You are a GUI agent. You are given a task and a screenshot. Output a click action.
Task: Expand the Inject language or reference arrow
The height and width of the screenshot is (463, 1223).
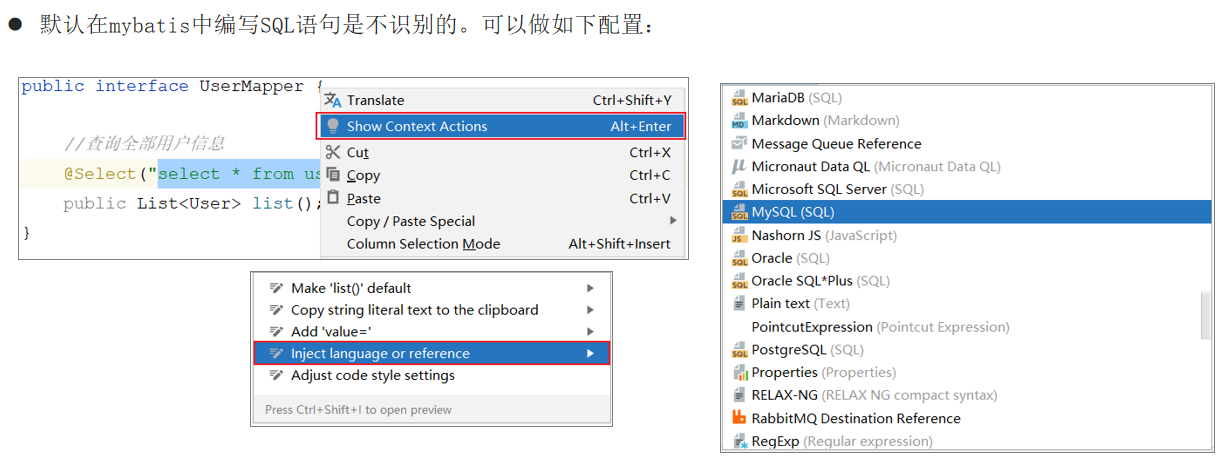[x=591, y=353]
